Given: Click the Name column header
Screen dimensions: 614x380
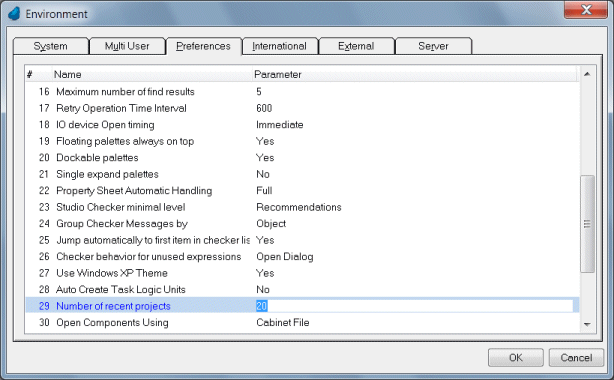Looking at the screenshot, I should [152, 74].
